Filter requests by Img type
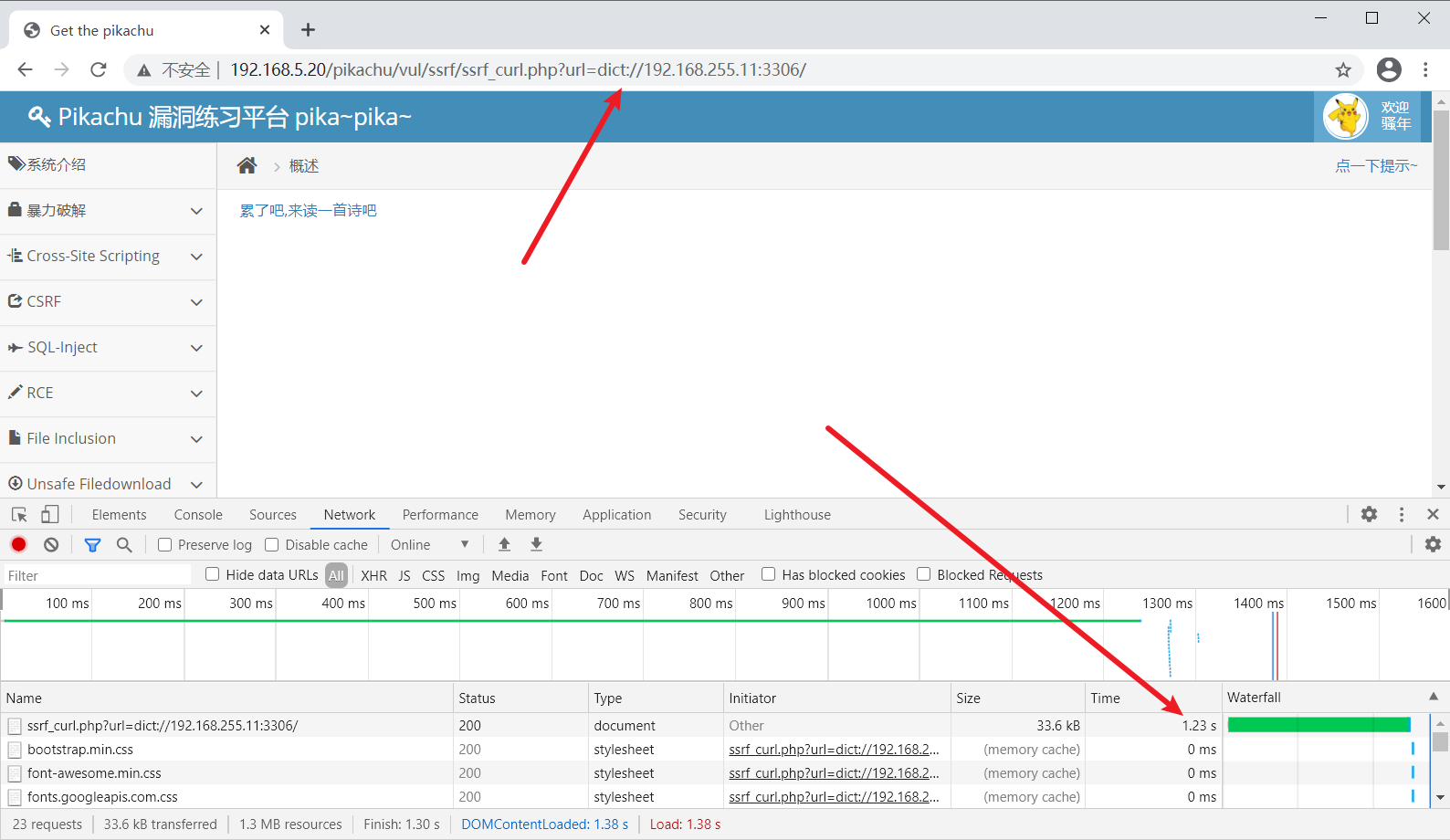Image resolution: width=1450 pixels, height=840 pixels. [468, 575]
